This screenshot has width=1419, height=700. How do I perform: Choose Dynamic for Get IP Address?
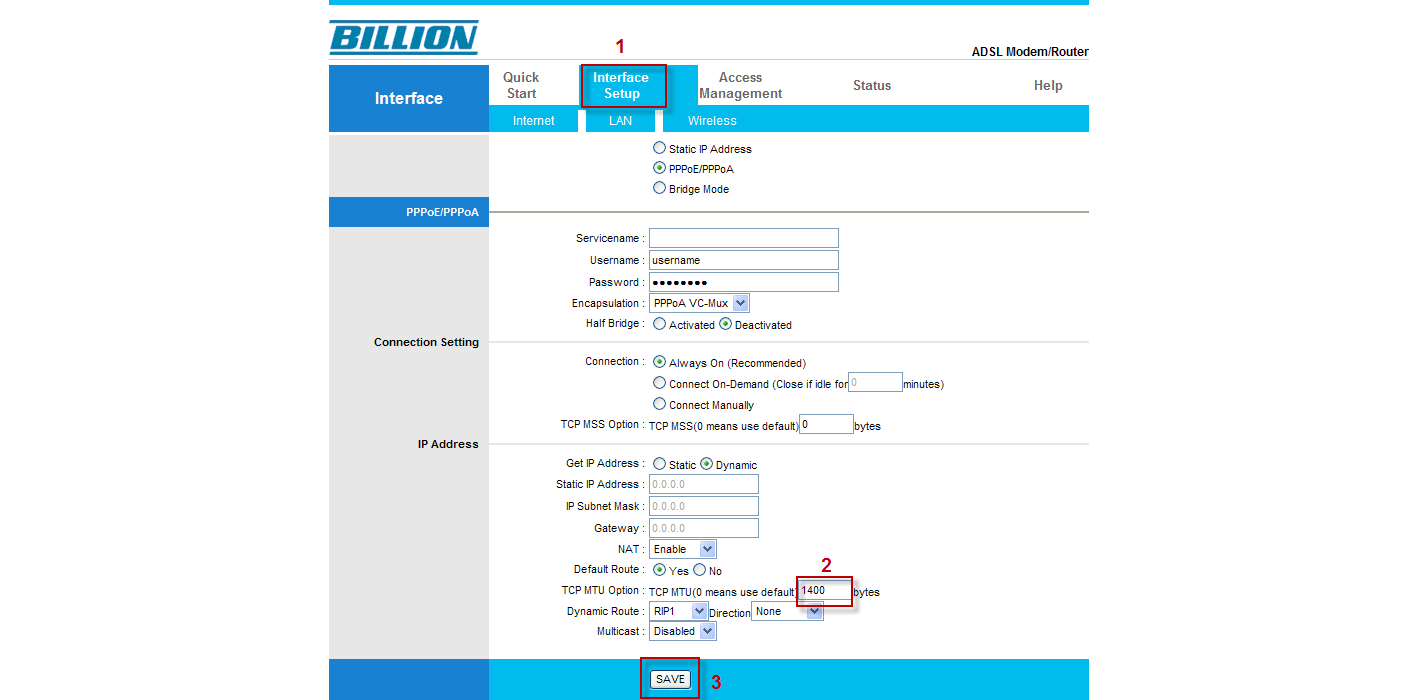(x=706, y=464)
